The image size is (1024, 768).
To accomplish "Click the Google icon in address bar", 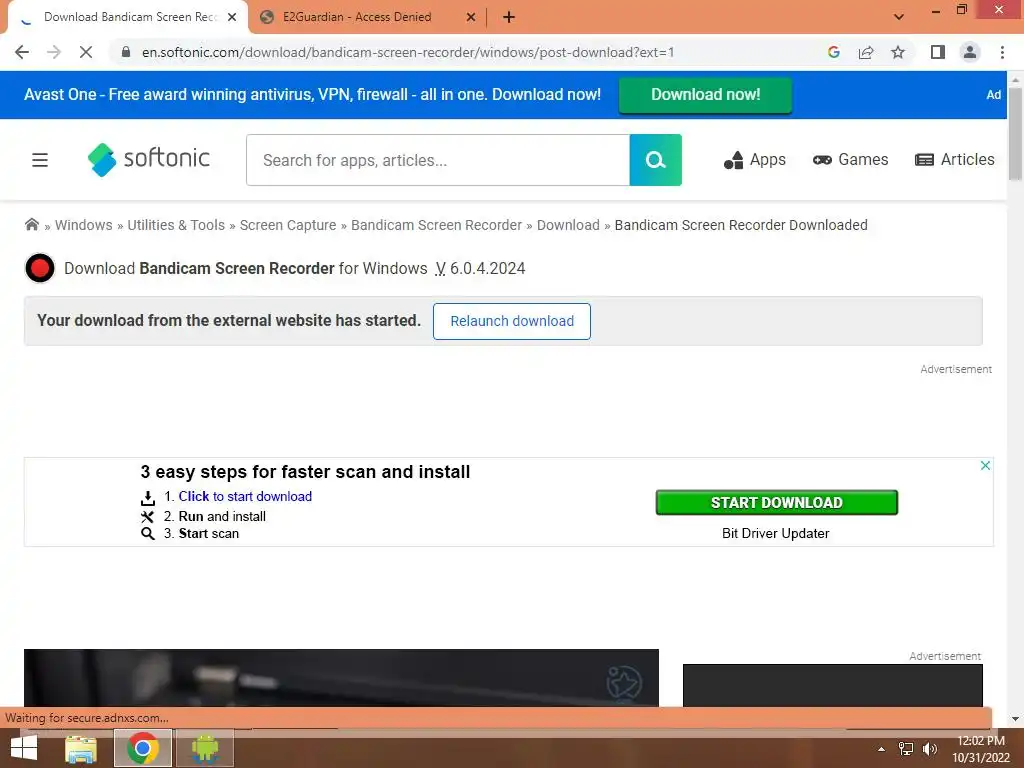I will point(833,52).
